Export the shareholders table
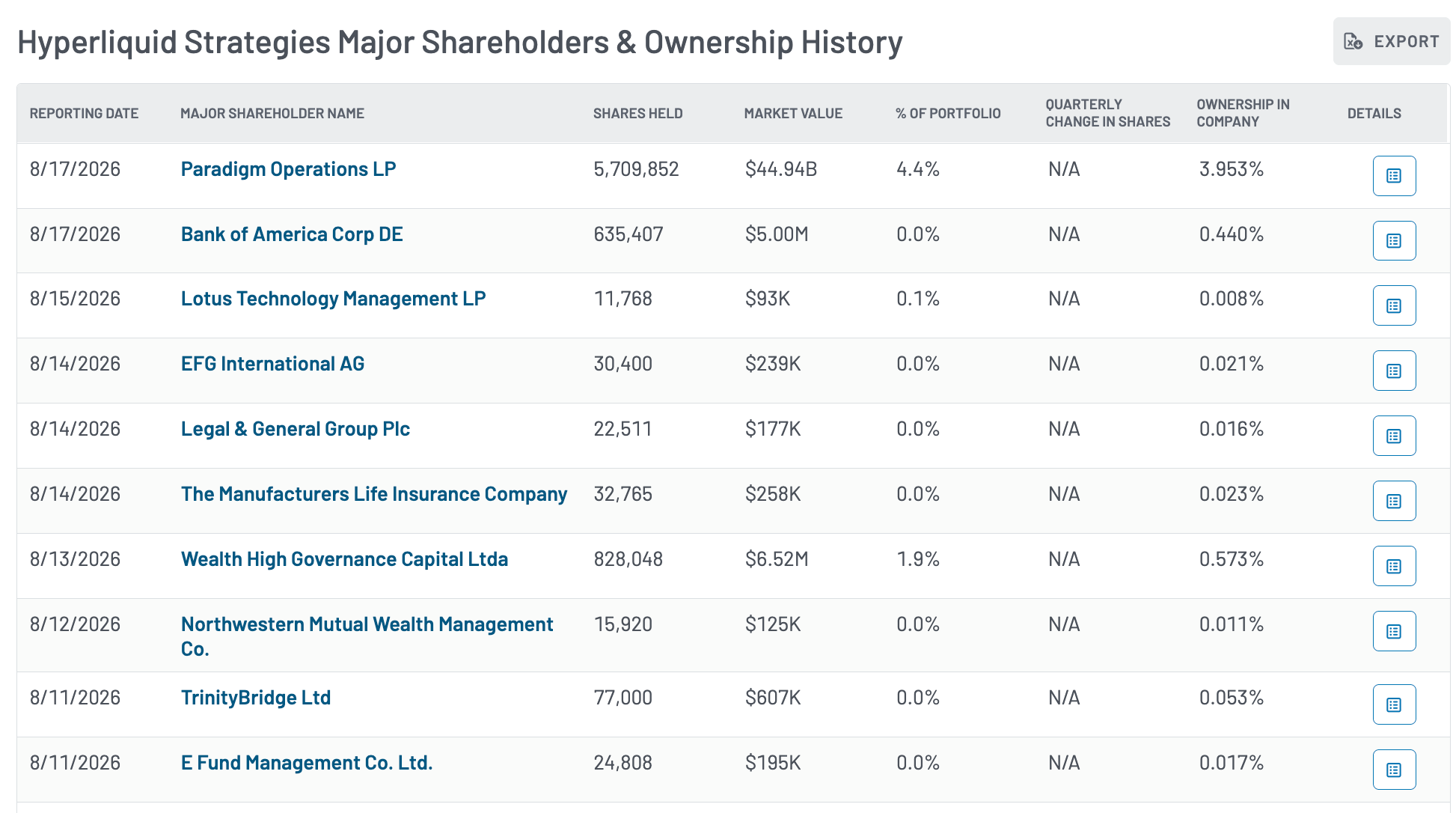Viewport: 1456px width, 813px height. coord(1391,41)
